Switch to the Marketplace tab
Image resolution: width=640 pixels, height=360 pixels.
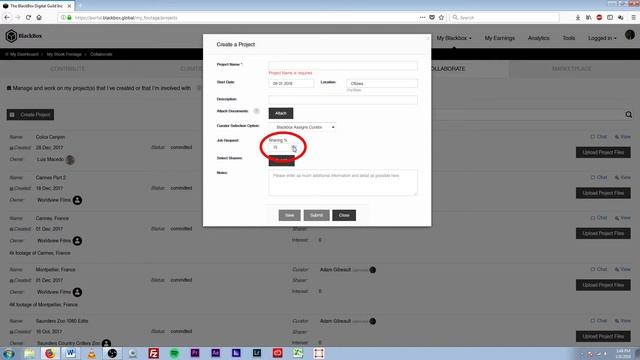coord(571,69)
